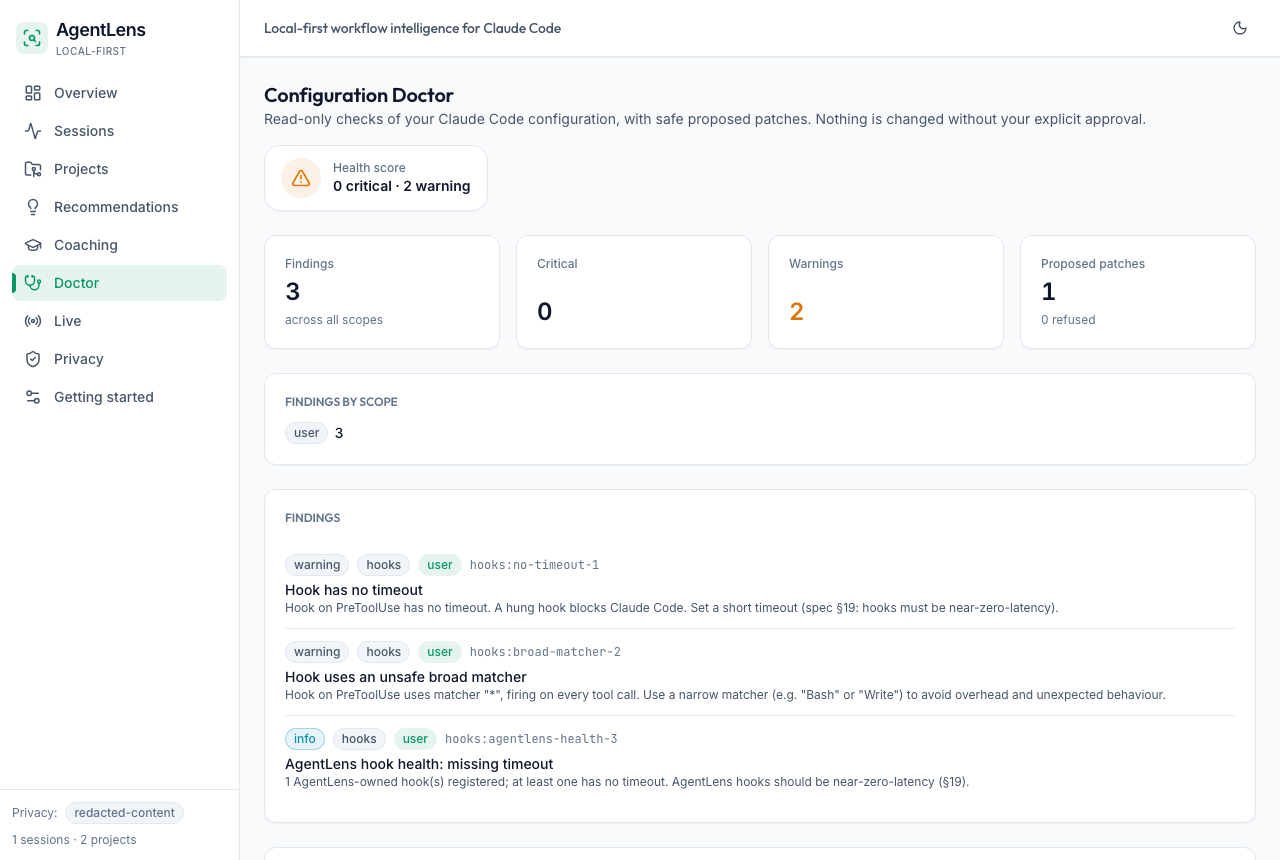
Task: Click the Configuration Doctor heading
Action: (x=359, y=95)
